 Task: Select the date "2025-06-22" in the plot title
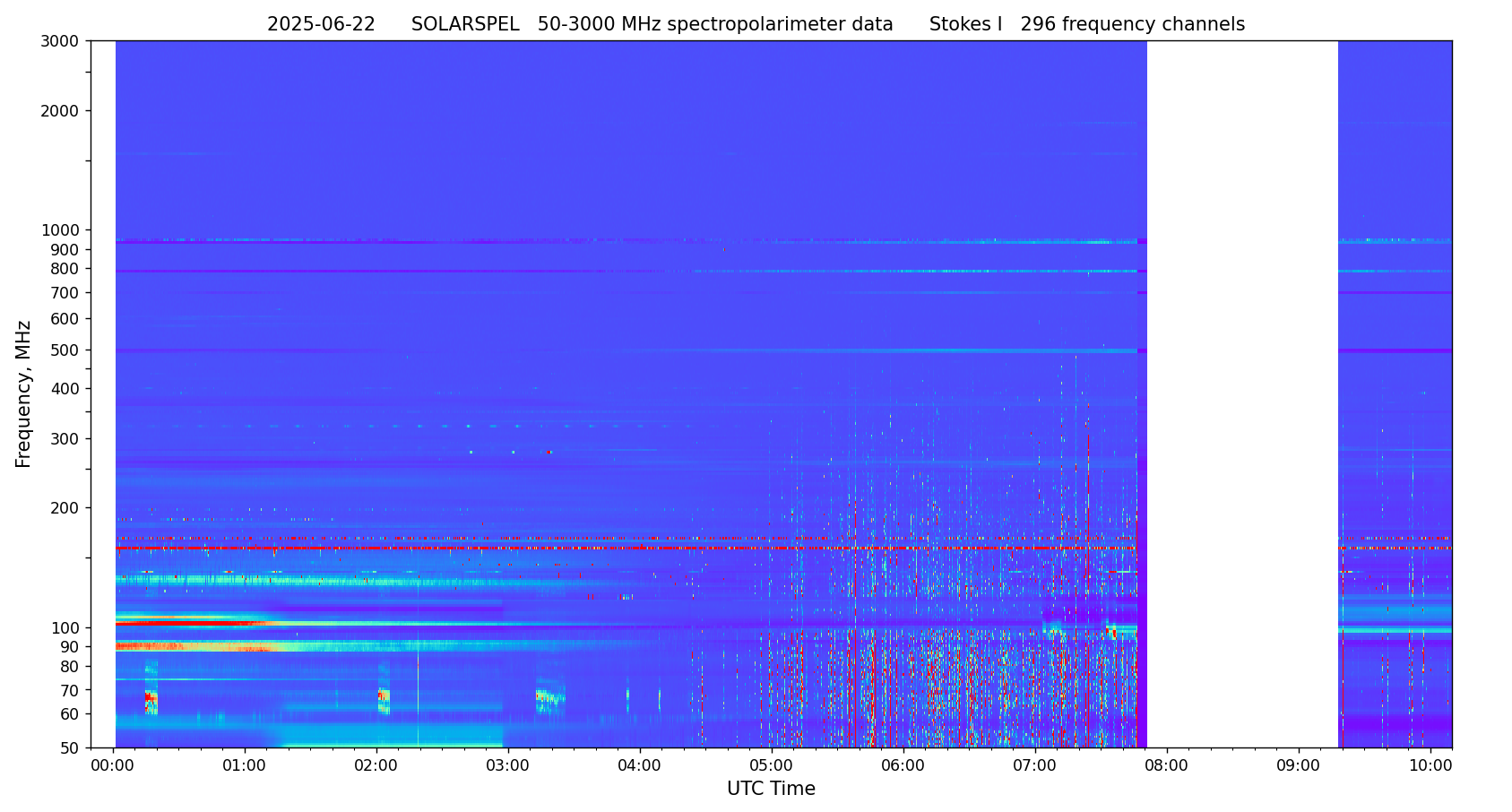321,25
